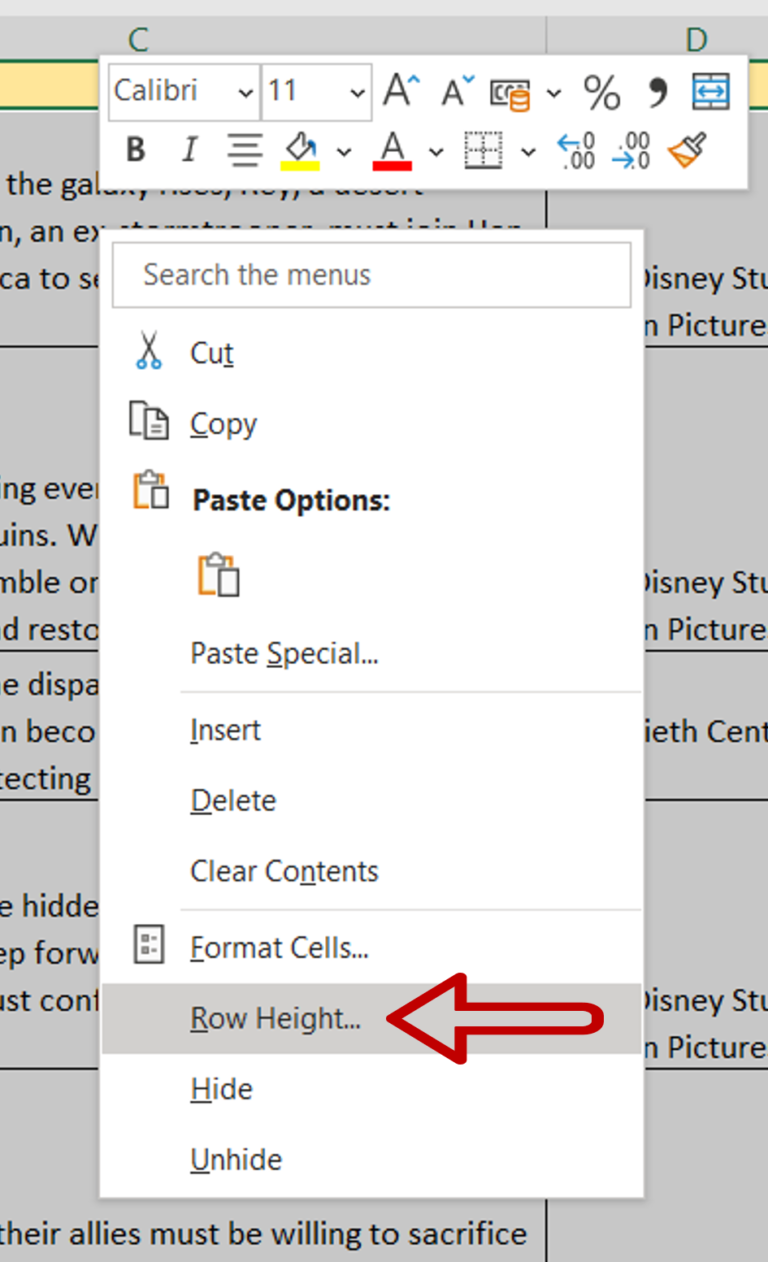Image resolution: width=768 pixels, height=1262 pixels.
Task: Apply italic formatting
Action: tap(189, 150)
